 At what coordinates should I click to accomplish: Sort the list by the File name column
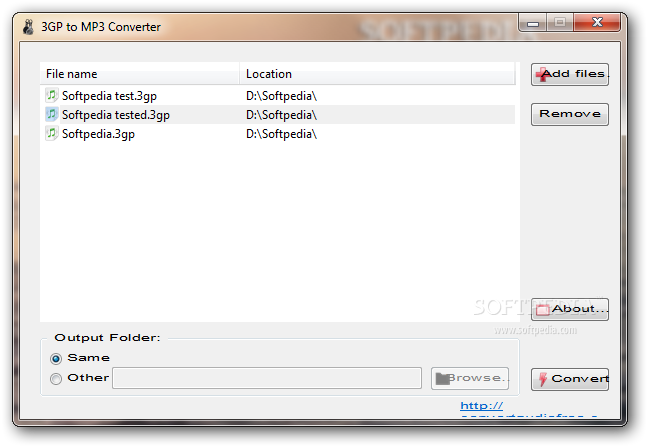[140, 74]
